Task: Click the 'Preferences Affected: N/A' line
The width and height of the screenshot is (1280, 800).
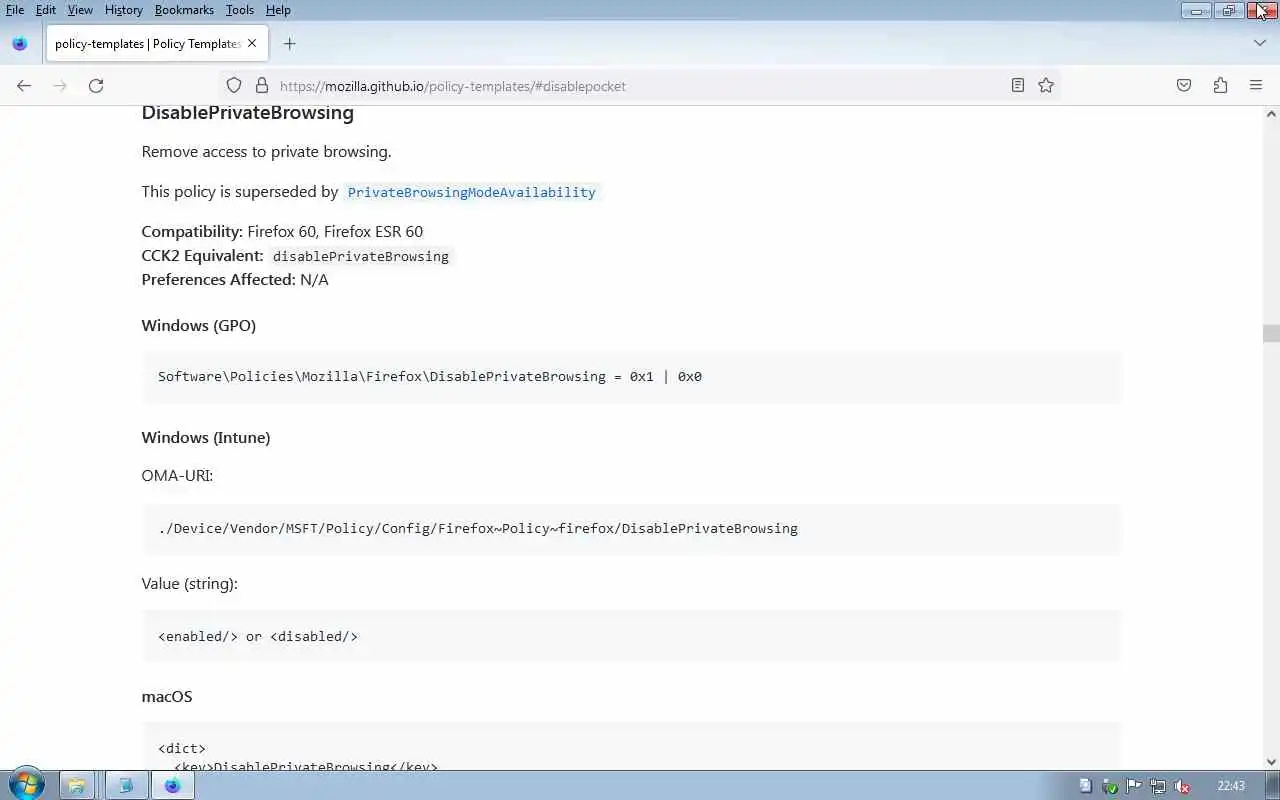Action: [235, 280]
